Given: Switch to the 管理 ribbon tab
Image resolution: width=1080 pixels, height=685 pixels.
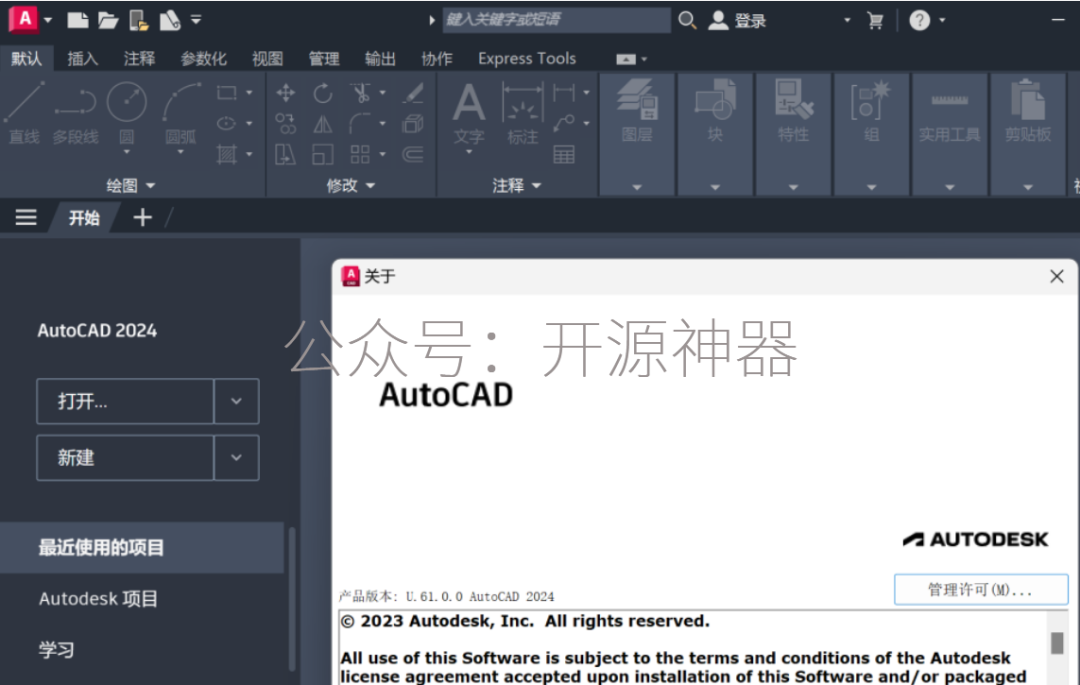Looking at the screenshot, I should coord(324,59).
